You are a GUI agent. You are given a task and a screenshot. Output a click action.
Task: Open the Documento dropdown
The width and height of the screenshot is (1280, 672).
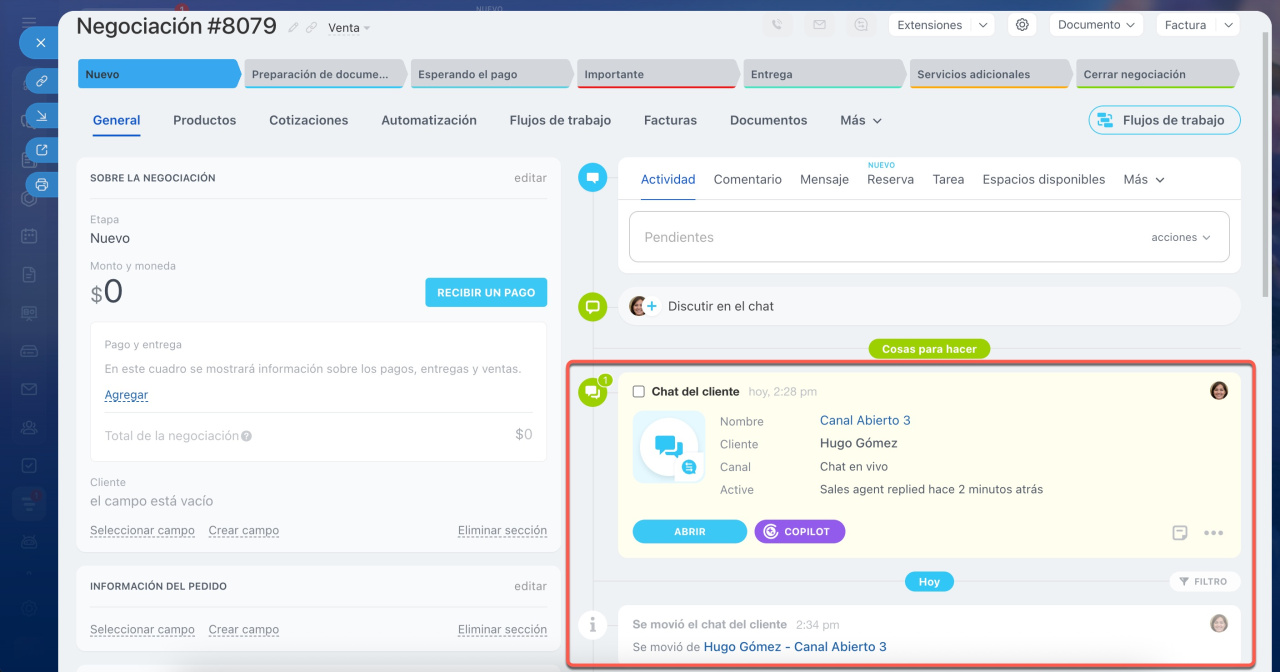point(1096,25)
